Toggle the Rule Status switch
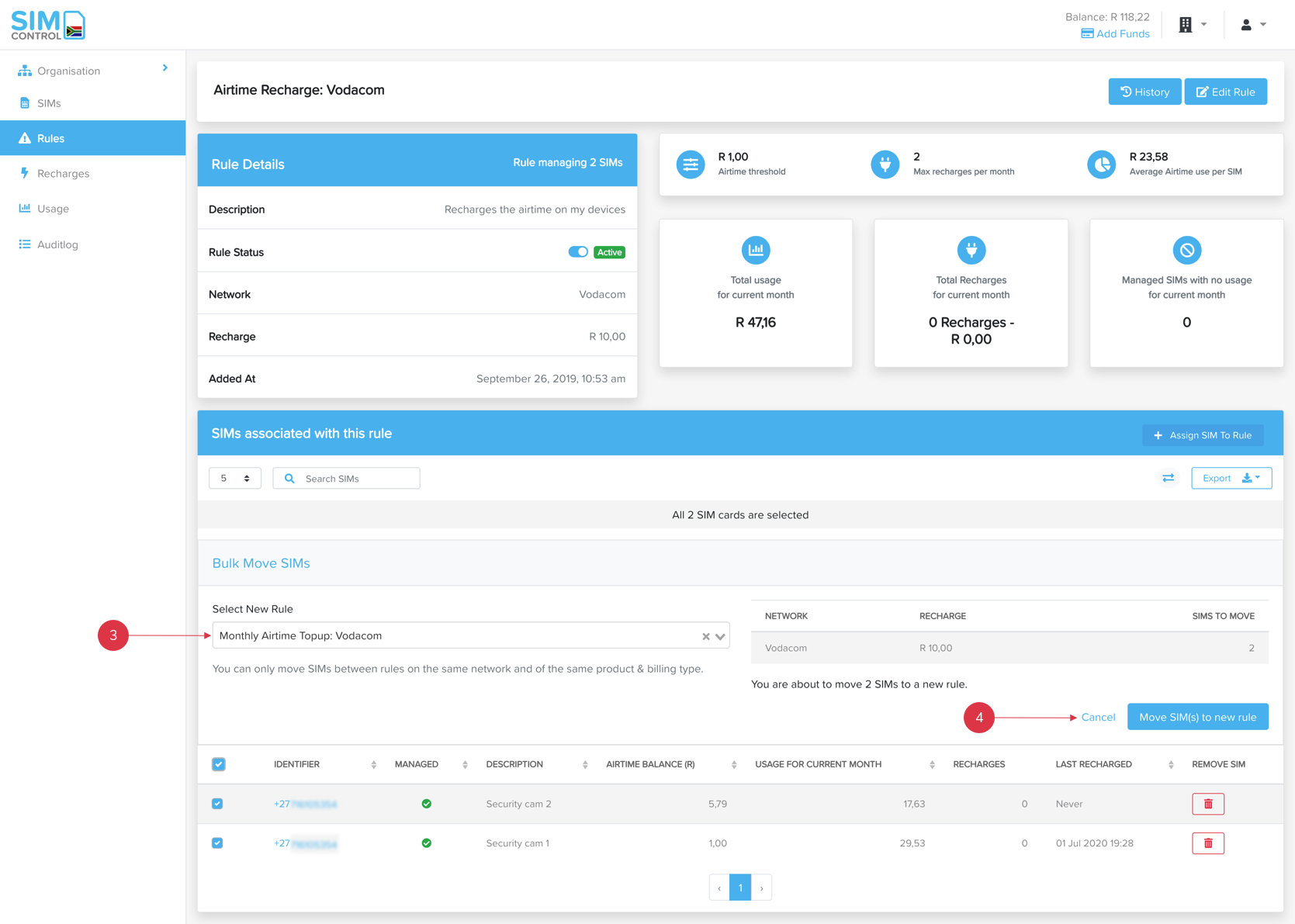 (578, 252)
